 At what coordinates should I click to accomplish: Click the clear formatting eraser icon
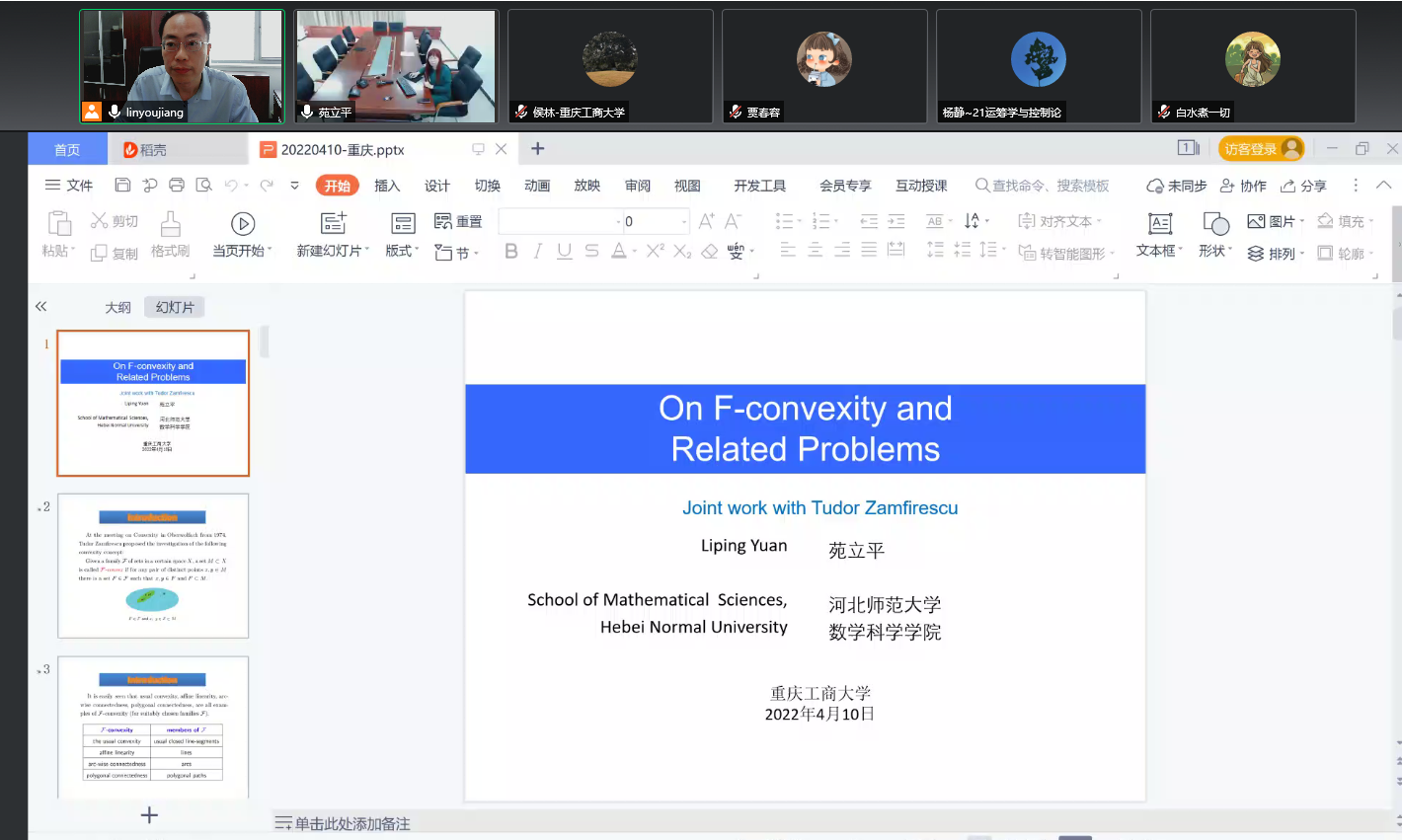tap(709, 252)
